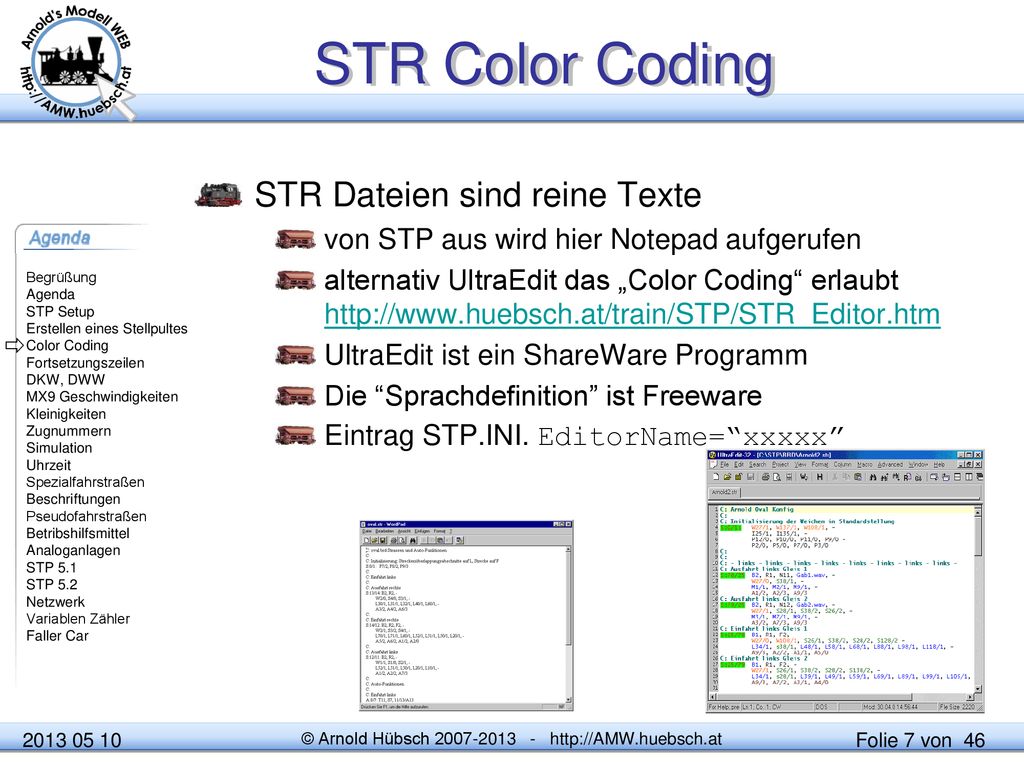The image size is (1024, 768).
Task: Select the Arnold2 file tab in UltraEdit
Action: point(724,492)
